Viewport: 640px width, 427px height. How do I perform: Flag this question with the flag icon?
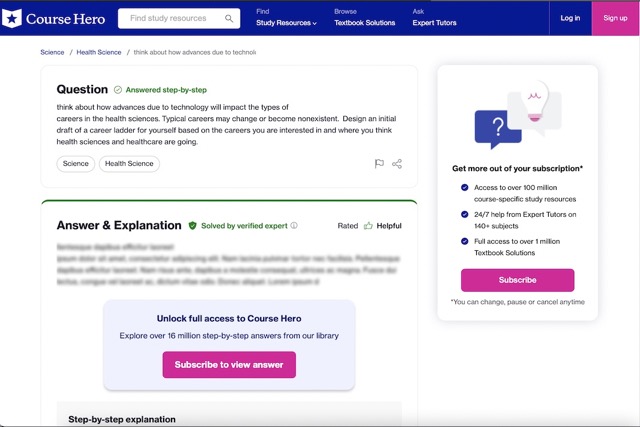point(379,164)
